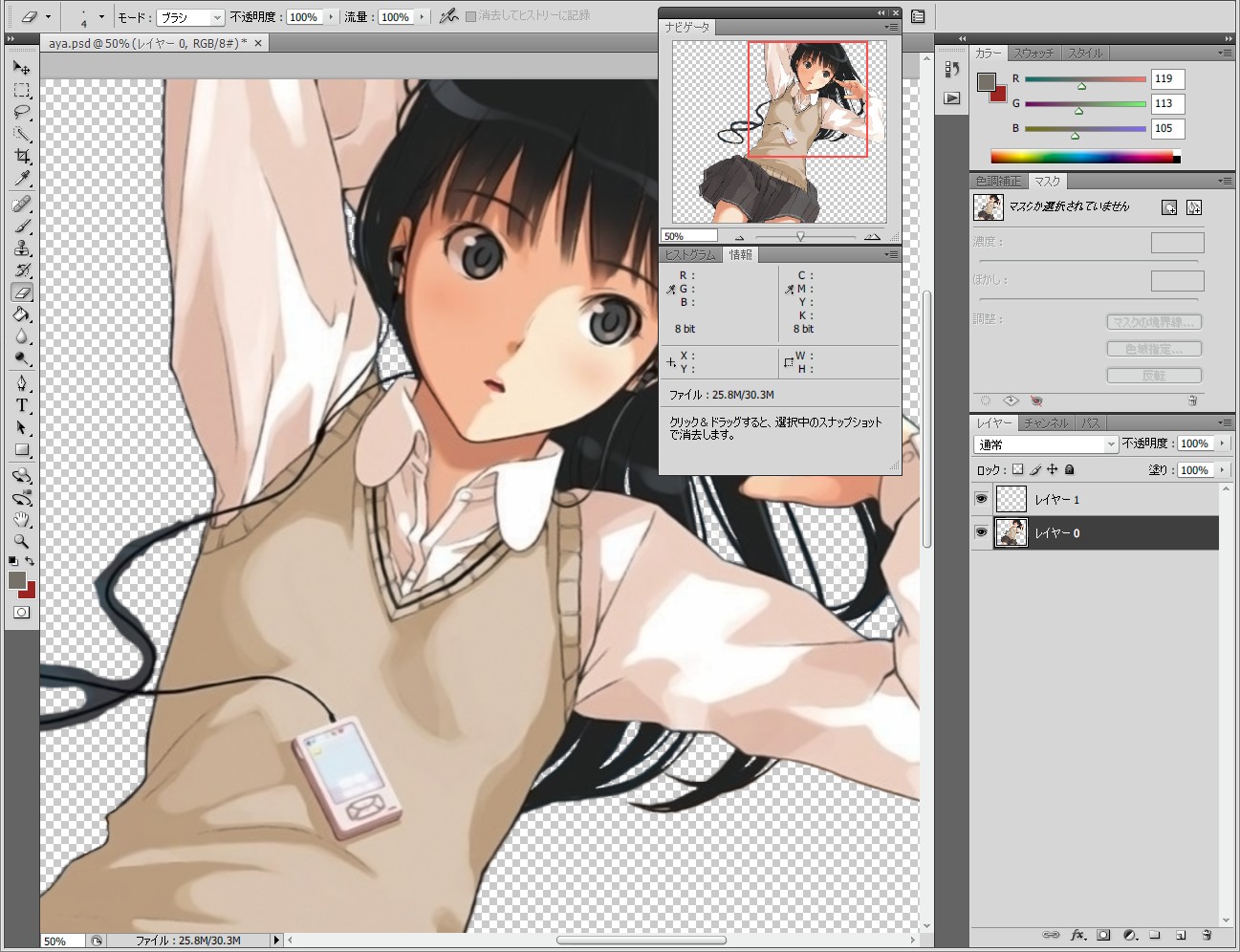Screen dimensions: 1240x952
Task: Click the link layers icon
Action: coord(1051,935)
